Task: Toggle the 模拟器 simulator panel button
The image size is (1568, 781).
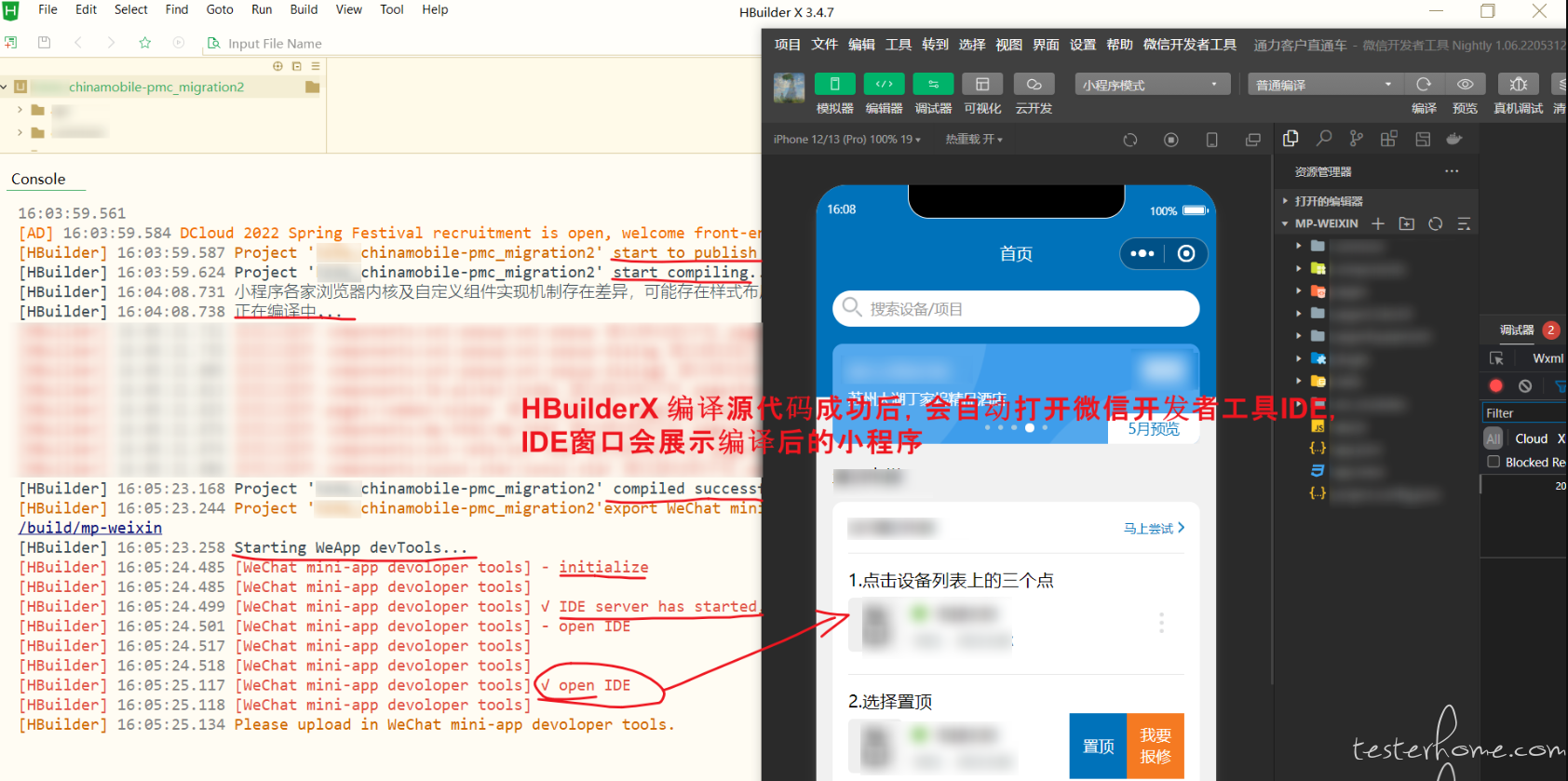Action: click(834, 84)
